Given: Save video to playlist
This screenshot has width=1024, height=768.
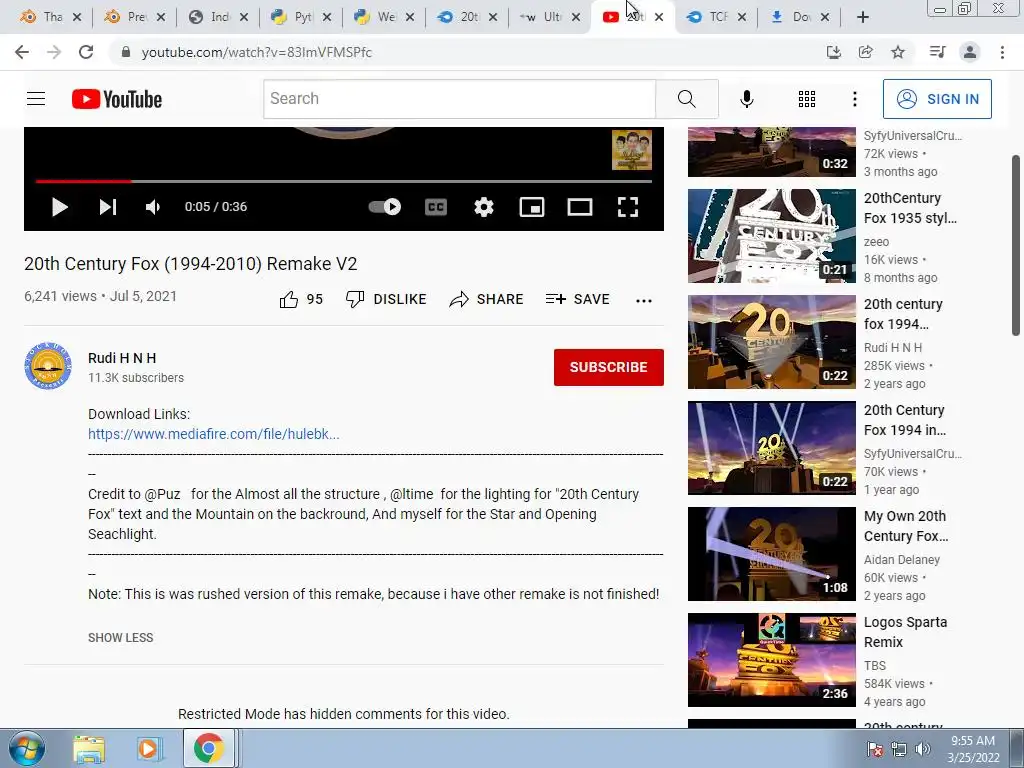Looking at the screenshot, I should 578,299.
